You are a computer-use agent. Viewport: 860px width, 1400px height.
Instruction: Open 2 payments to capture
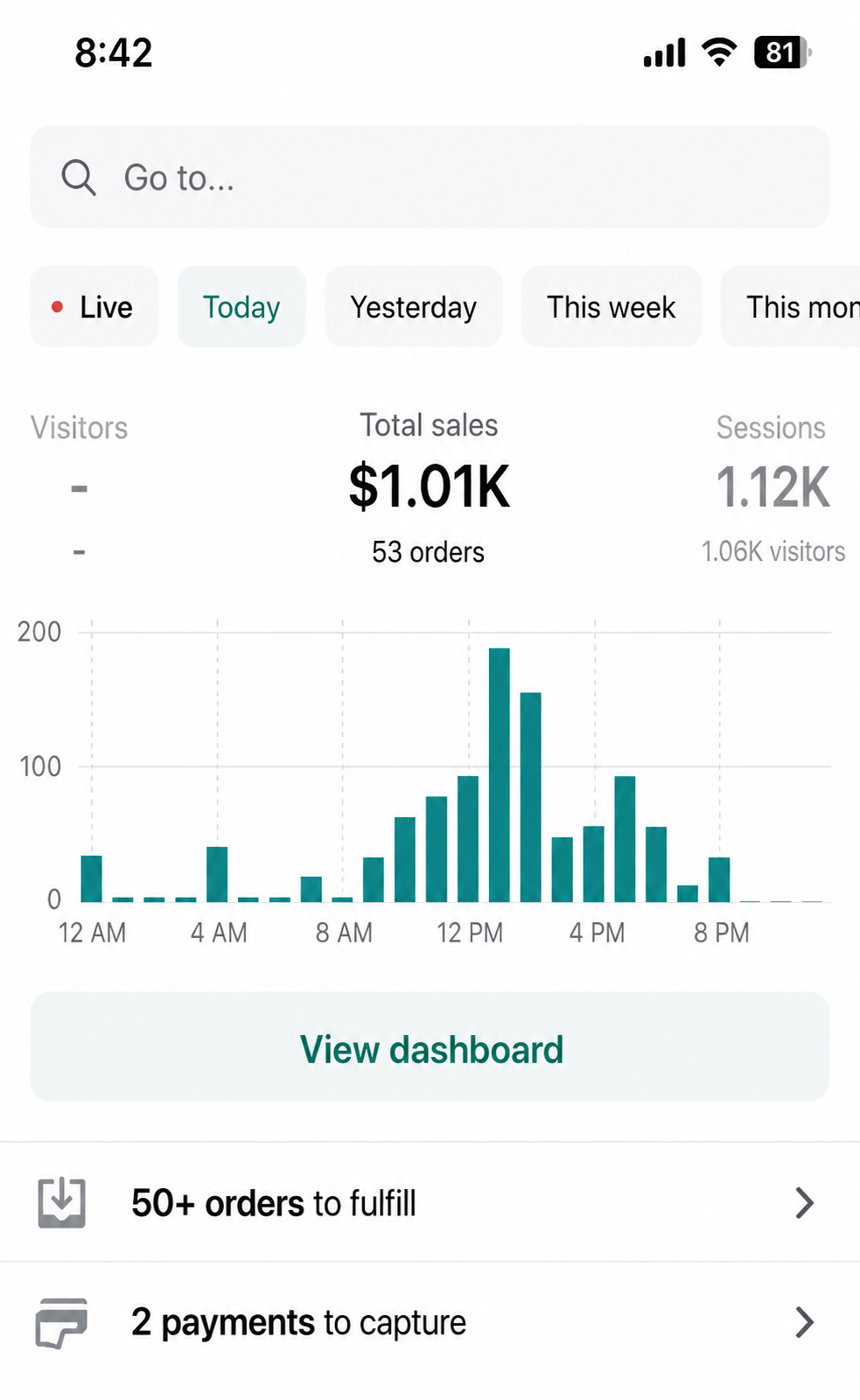pos(430,1322)
